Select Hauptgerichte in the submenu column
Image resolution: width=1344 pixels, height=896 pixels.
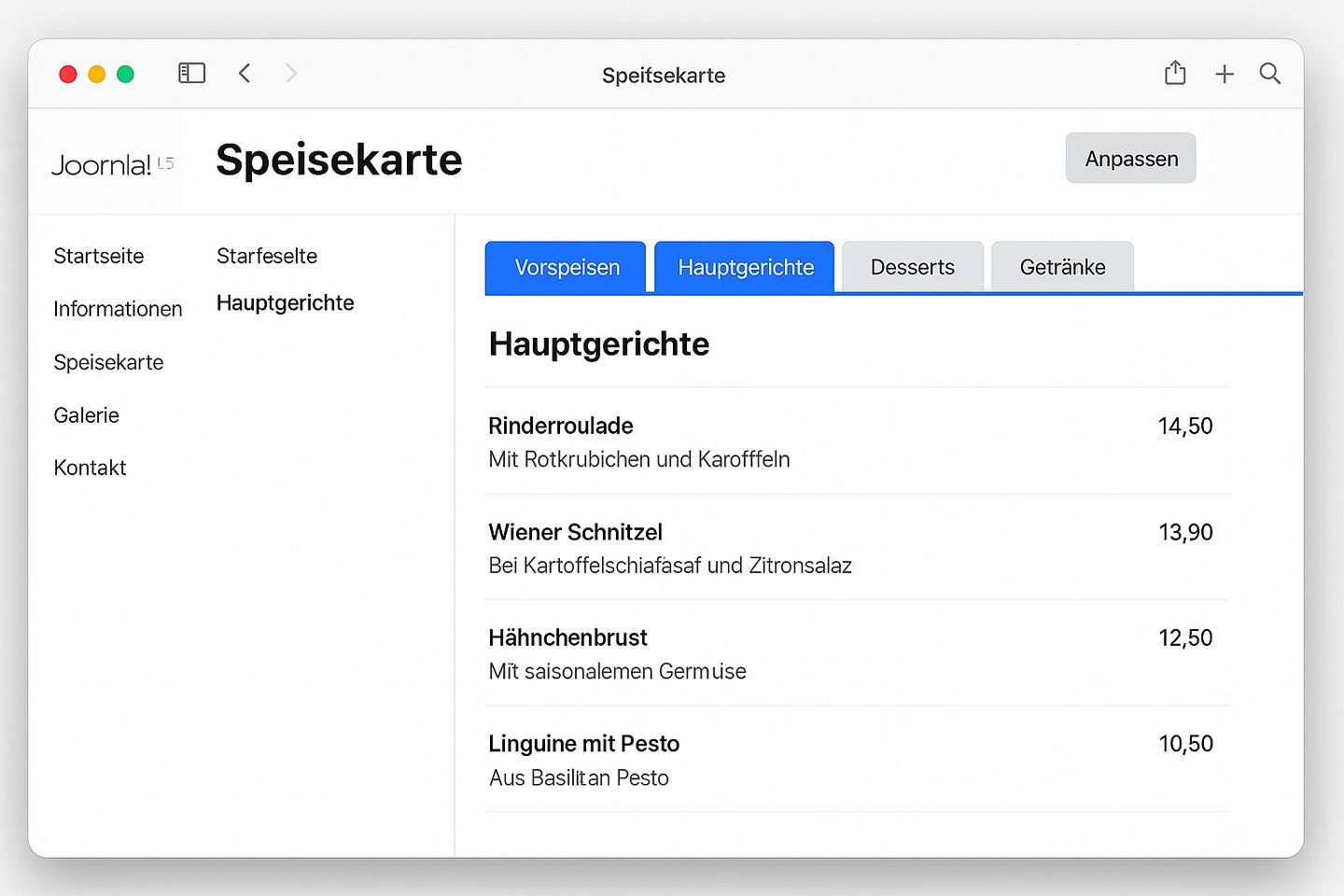click(x=286, y=303)
